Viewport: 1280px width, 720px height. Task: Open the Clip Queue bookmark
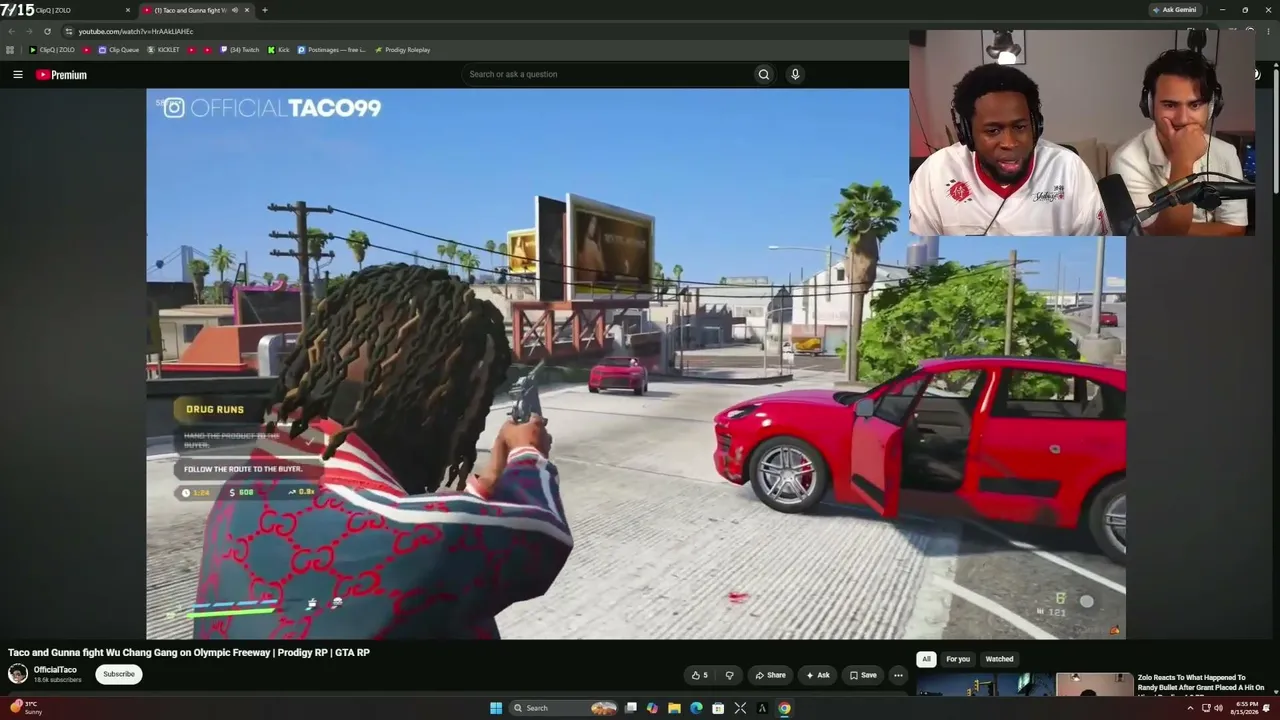tap(118, 50)
